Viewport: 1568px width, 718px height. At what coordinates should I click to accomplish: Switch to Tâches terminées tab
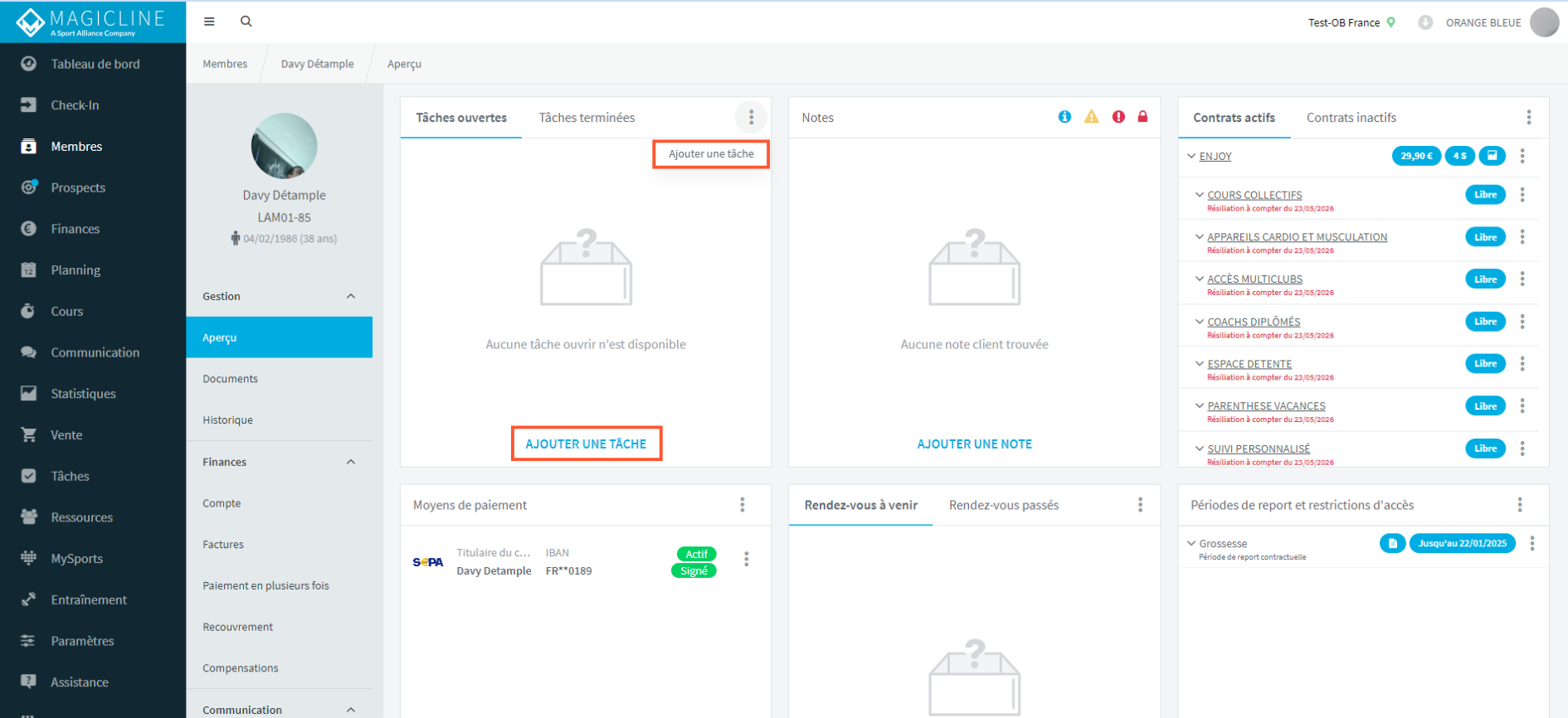tap(587, 118)
